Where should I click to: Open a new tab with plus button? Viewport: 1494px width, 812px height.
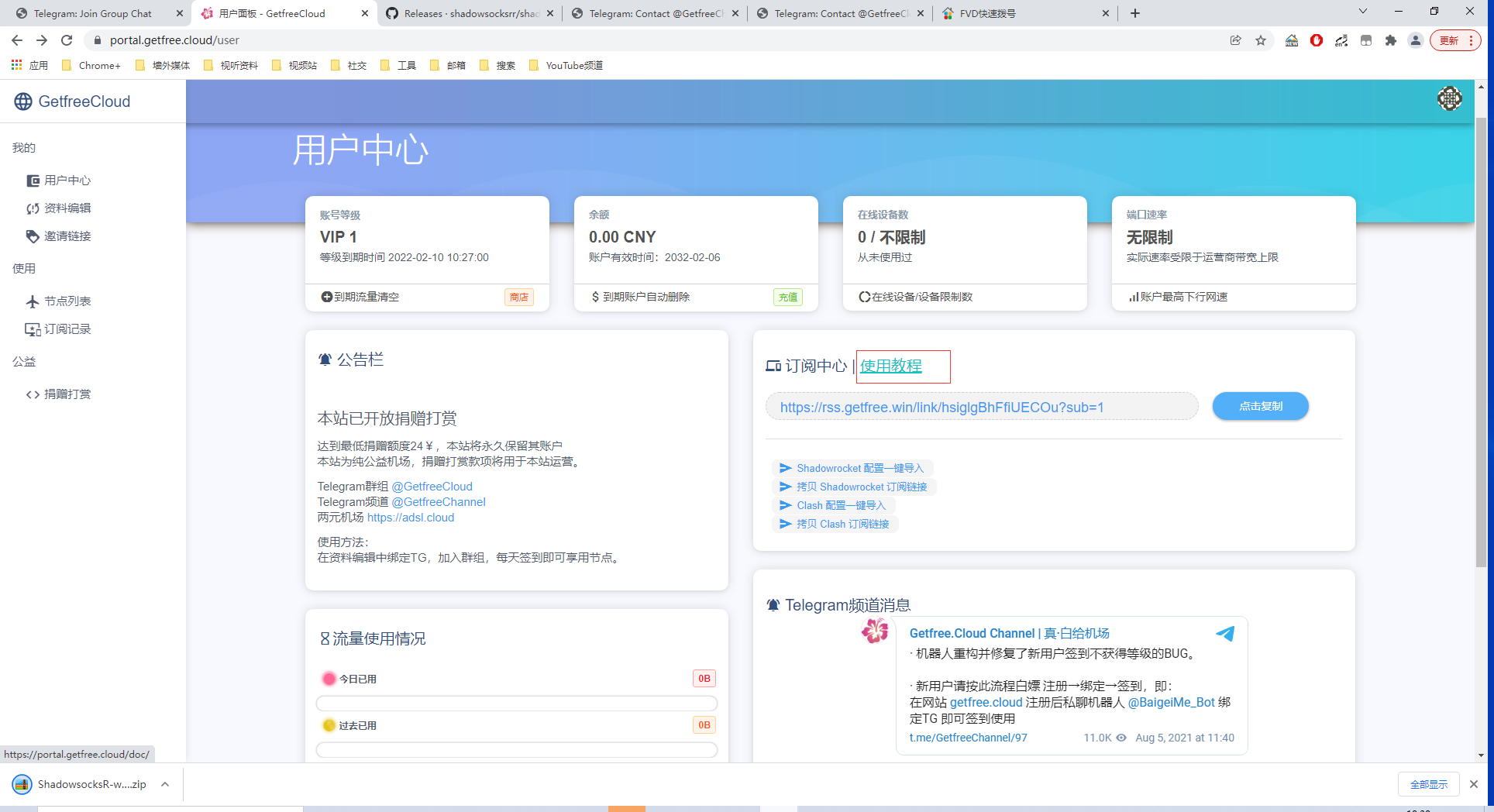point(1135,13)
